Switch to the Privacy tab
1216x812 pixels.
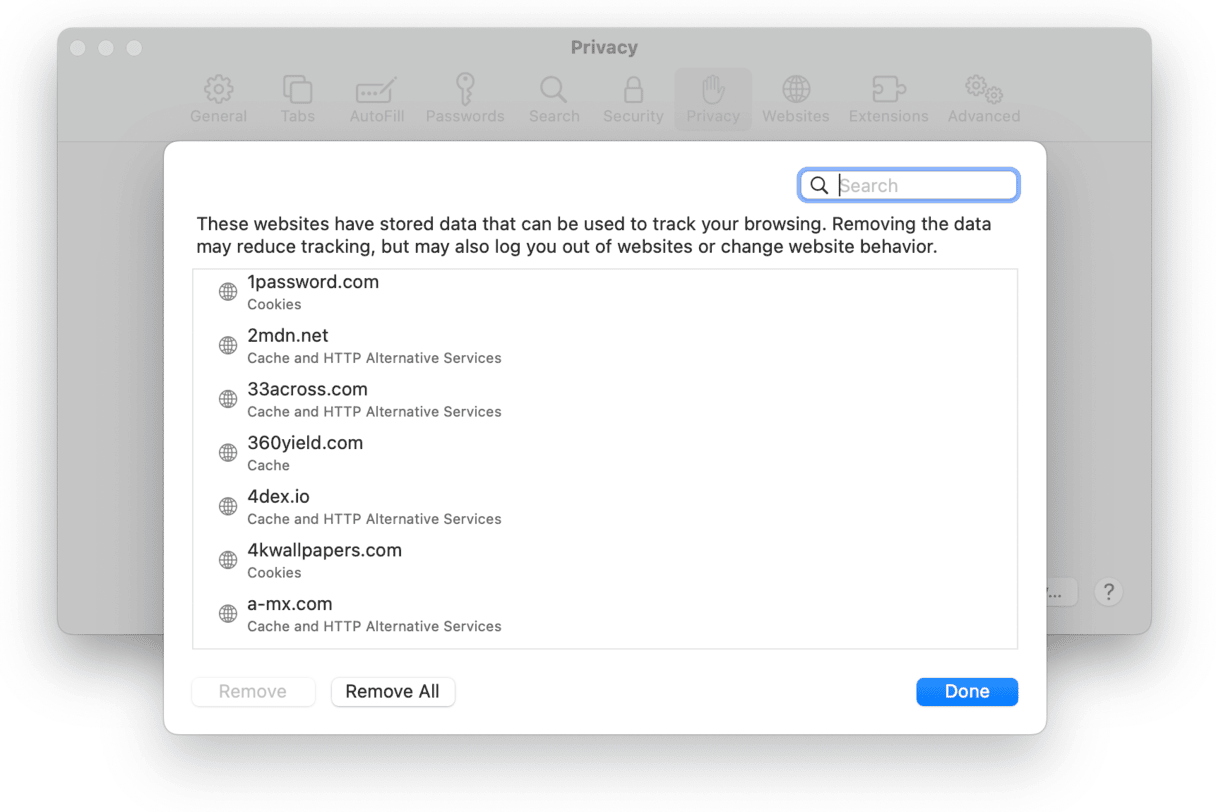click(712, 98)
